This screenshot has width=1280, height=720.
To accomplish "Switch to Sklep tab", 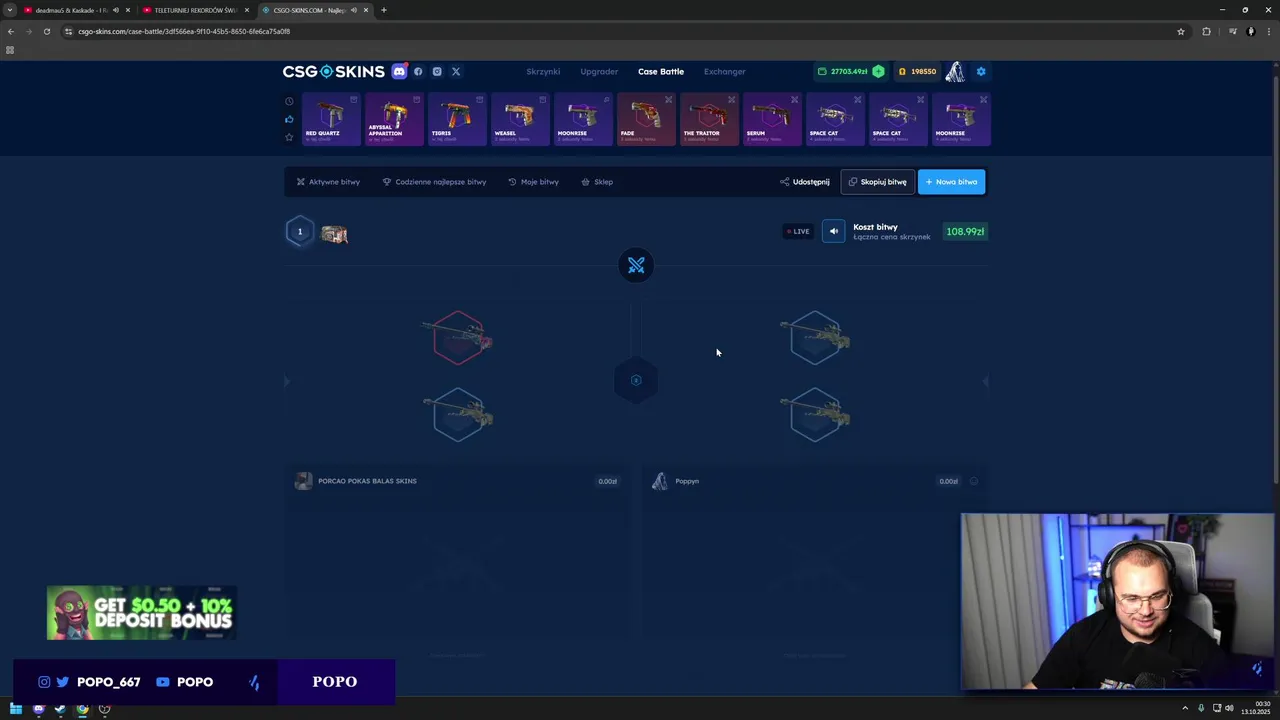I will [x=597, y=182].
